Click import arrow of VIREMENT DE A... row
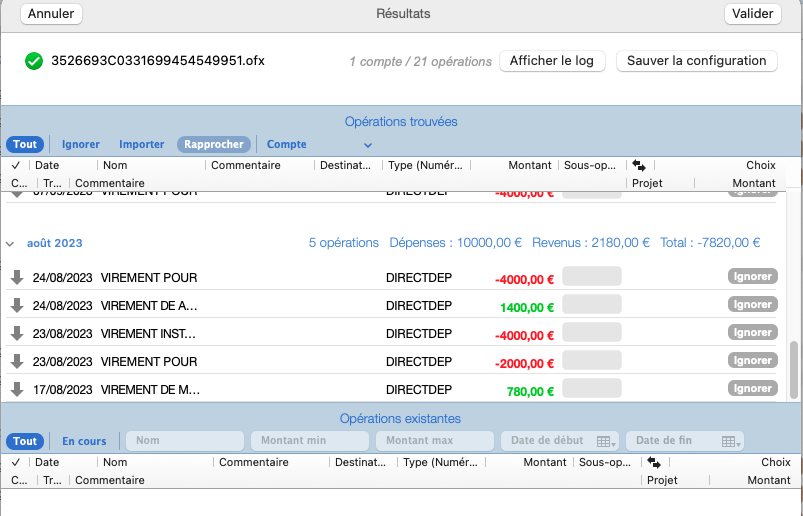The width and height of the screenshot is (803, 516). (x=17, y=305)
